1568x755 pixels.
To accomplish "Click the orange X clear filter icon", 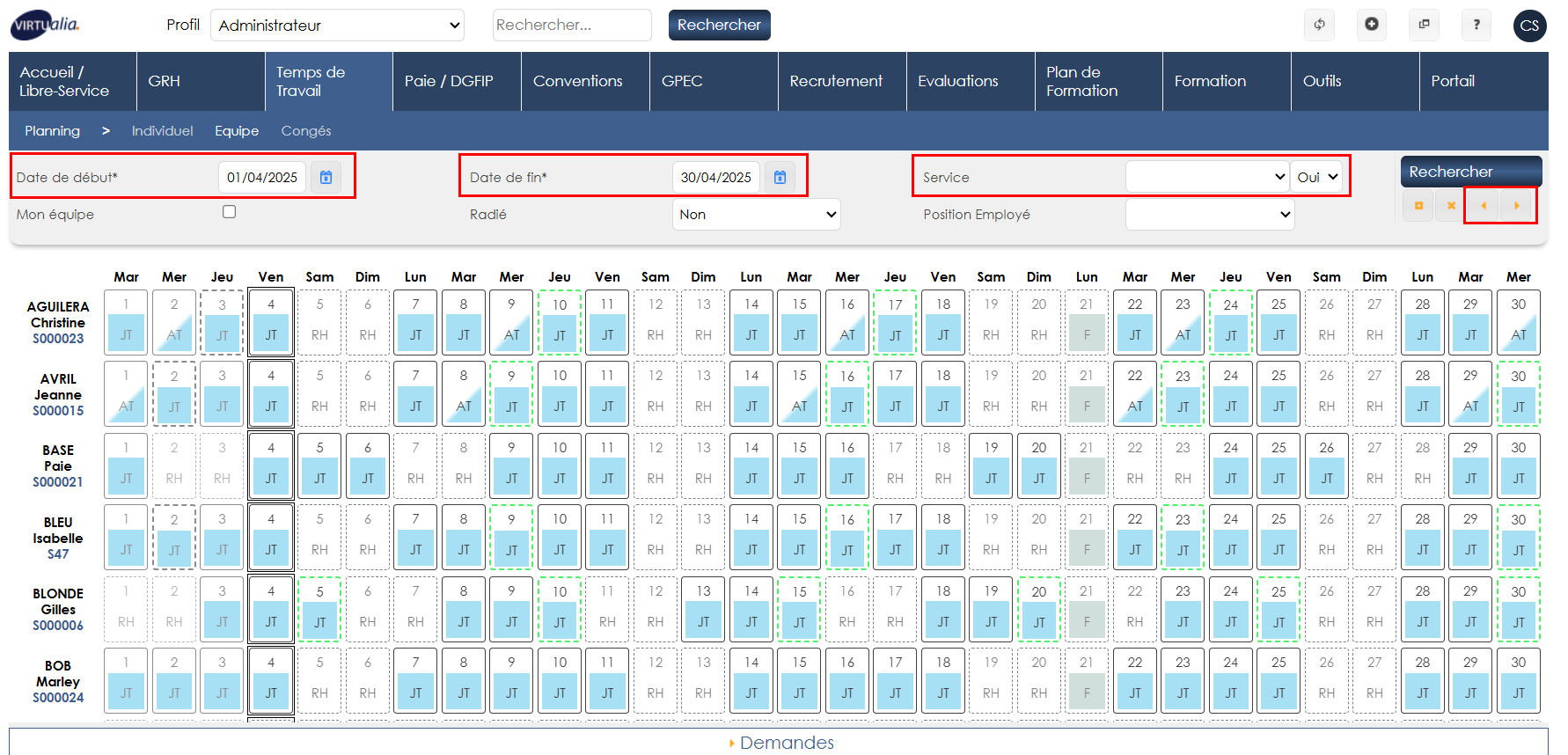I will [x=1451, y=206].
